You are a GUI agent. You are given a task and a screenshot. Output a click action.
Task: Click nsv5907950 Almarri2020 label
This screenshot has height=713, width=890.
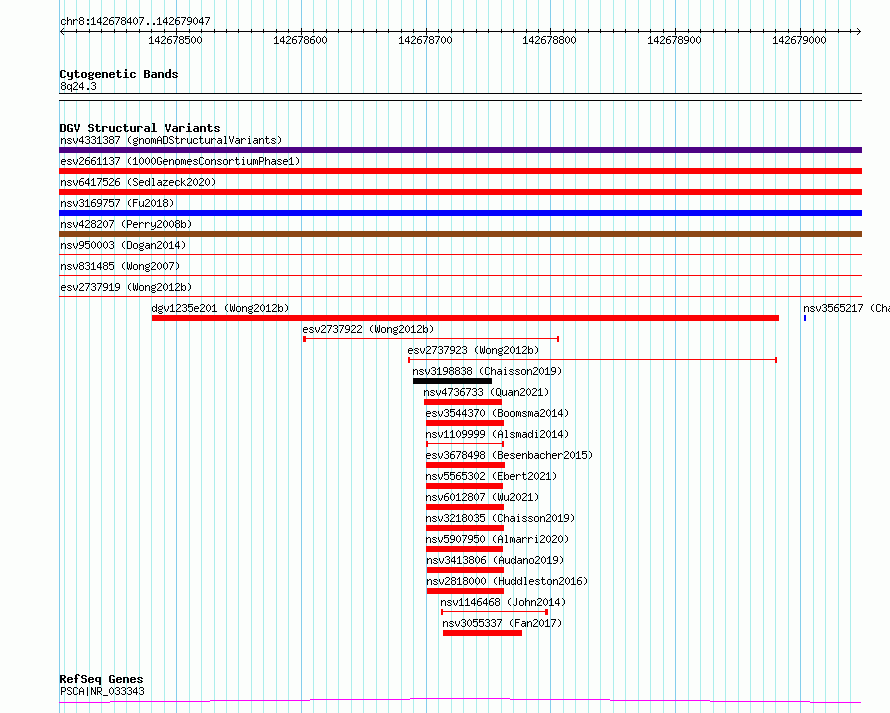[497, 539]
